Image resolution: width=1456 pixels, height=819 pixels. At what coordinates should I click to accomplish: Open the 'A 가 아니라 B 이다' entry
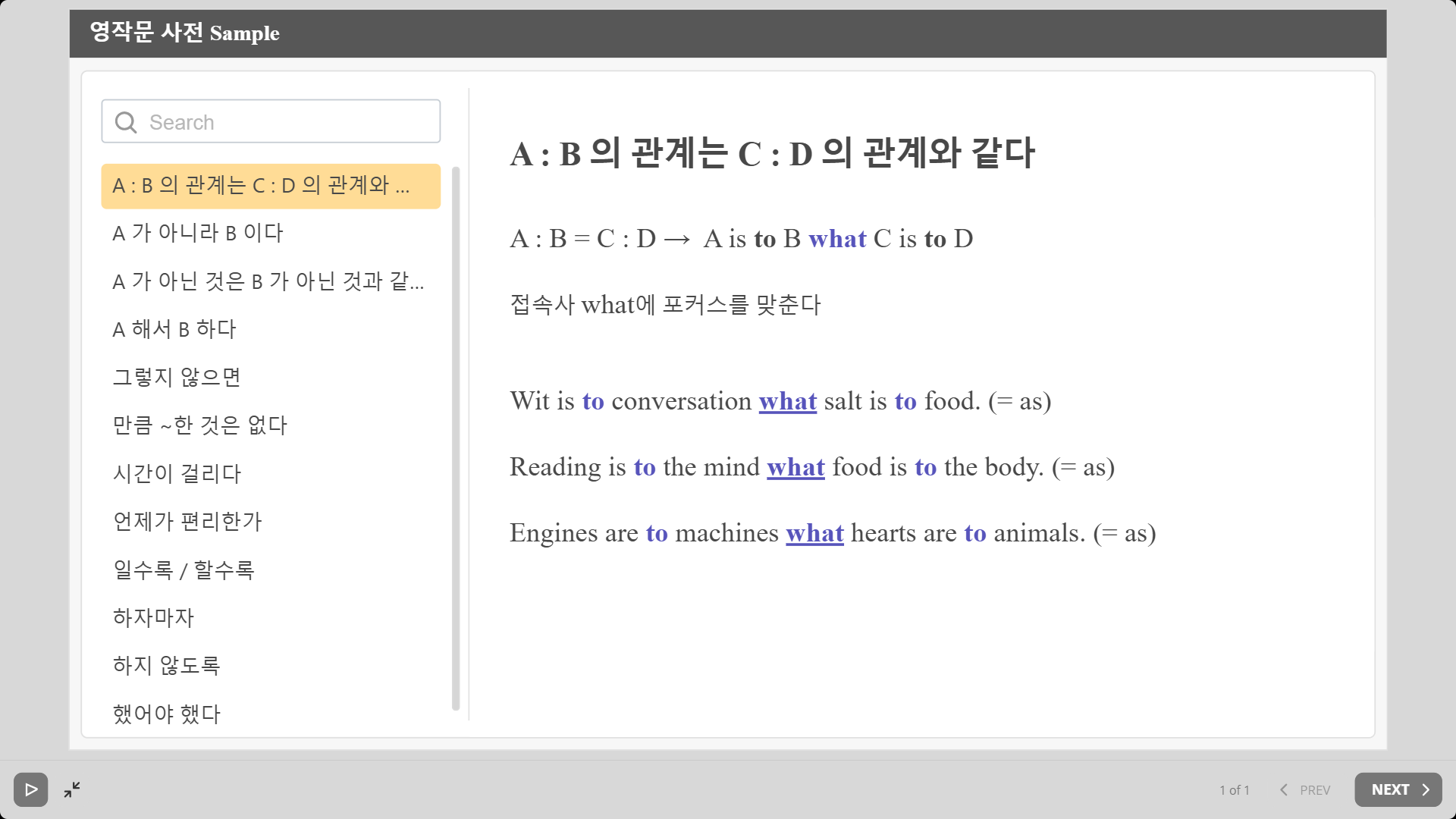click(271, 233)
